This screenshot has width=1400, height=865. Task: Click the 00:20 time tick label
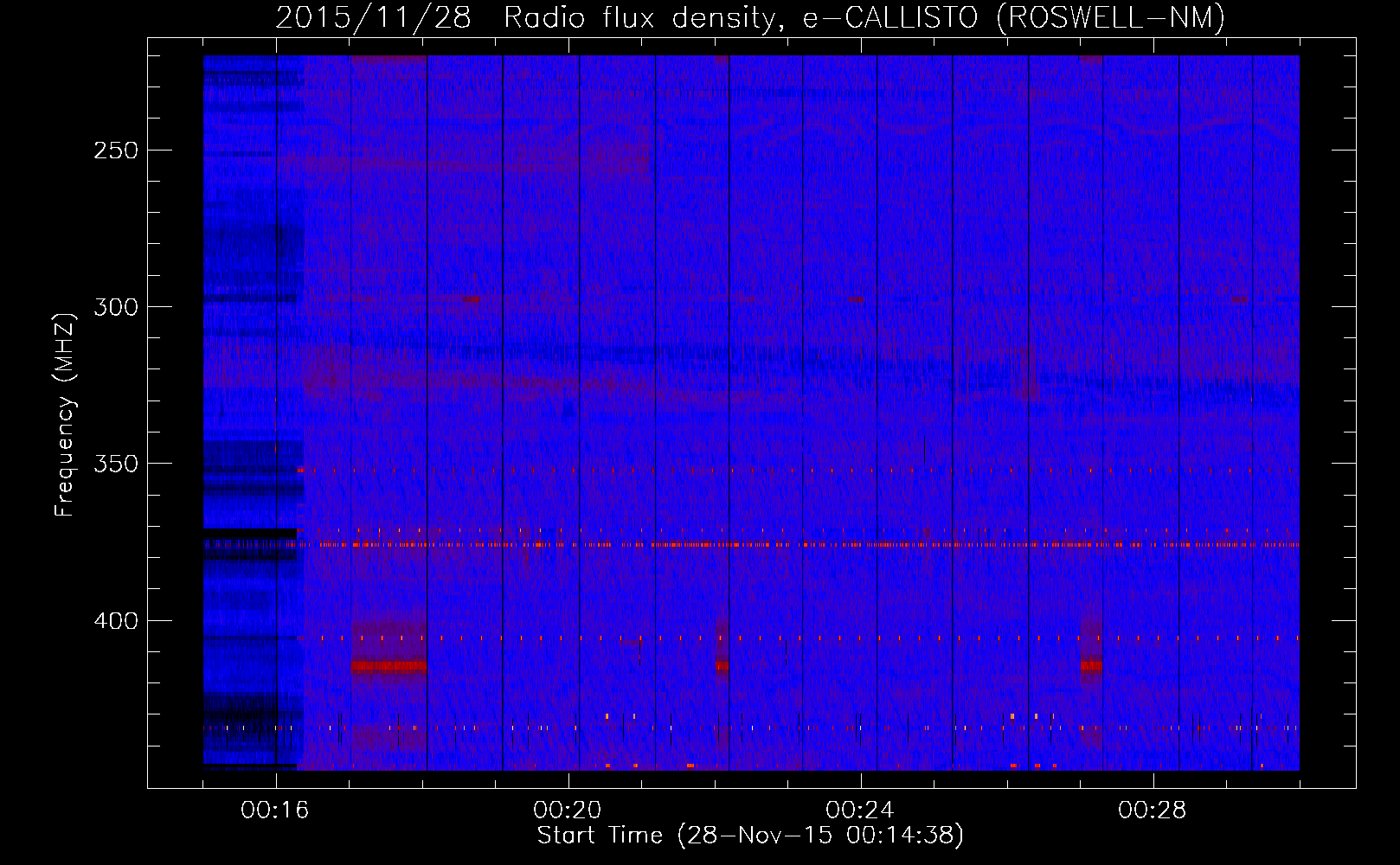(568, 811)
